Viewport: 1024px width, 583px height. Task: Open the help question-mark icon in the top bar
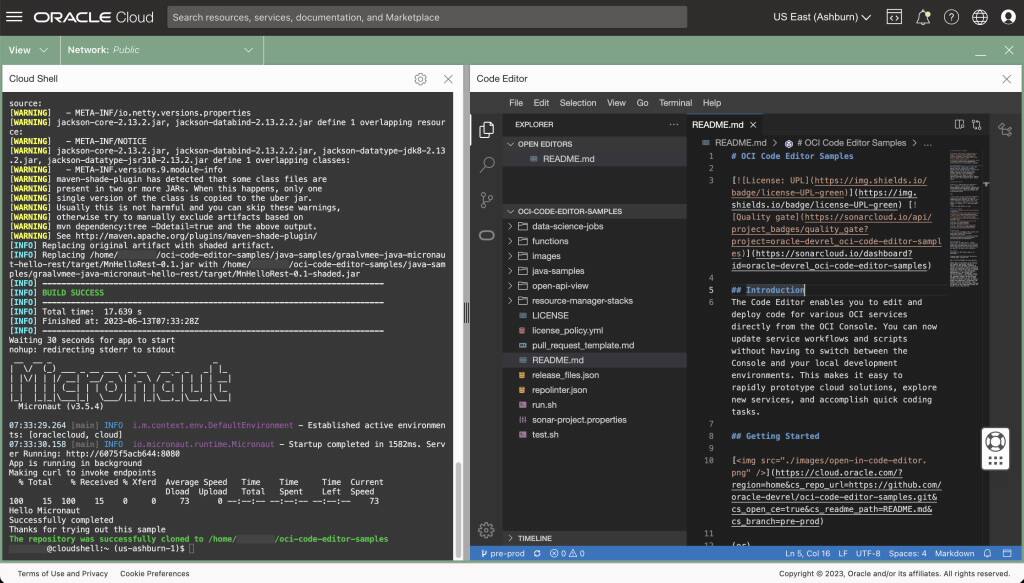(951, 16)
